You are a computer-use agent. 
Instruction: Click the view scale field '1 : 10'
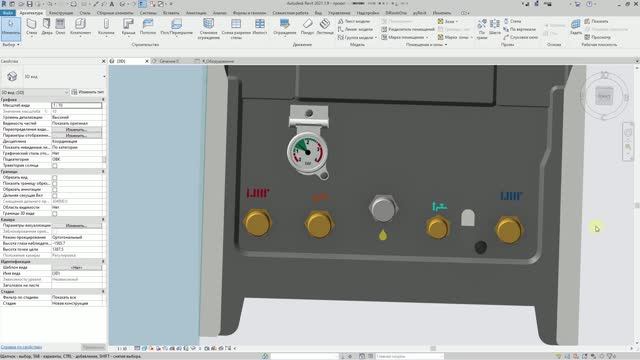[76, 105]
